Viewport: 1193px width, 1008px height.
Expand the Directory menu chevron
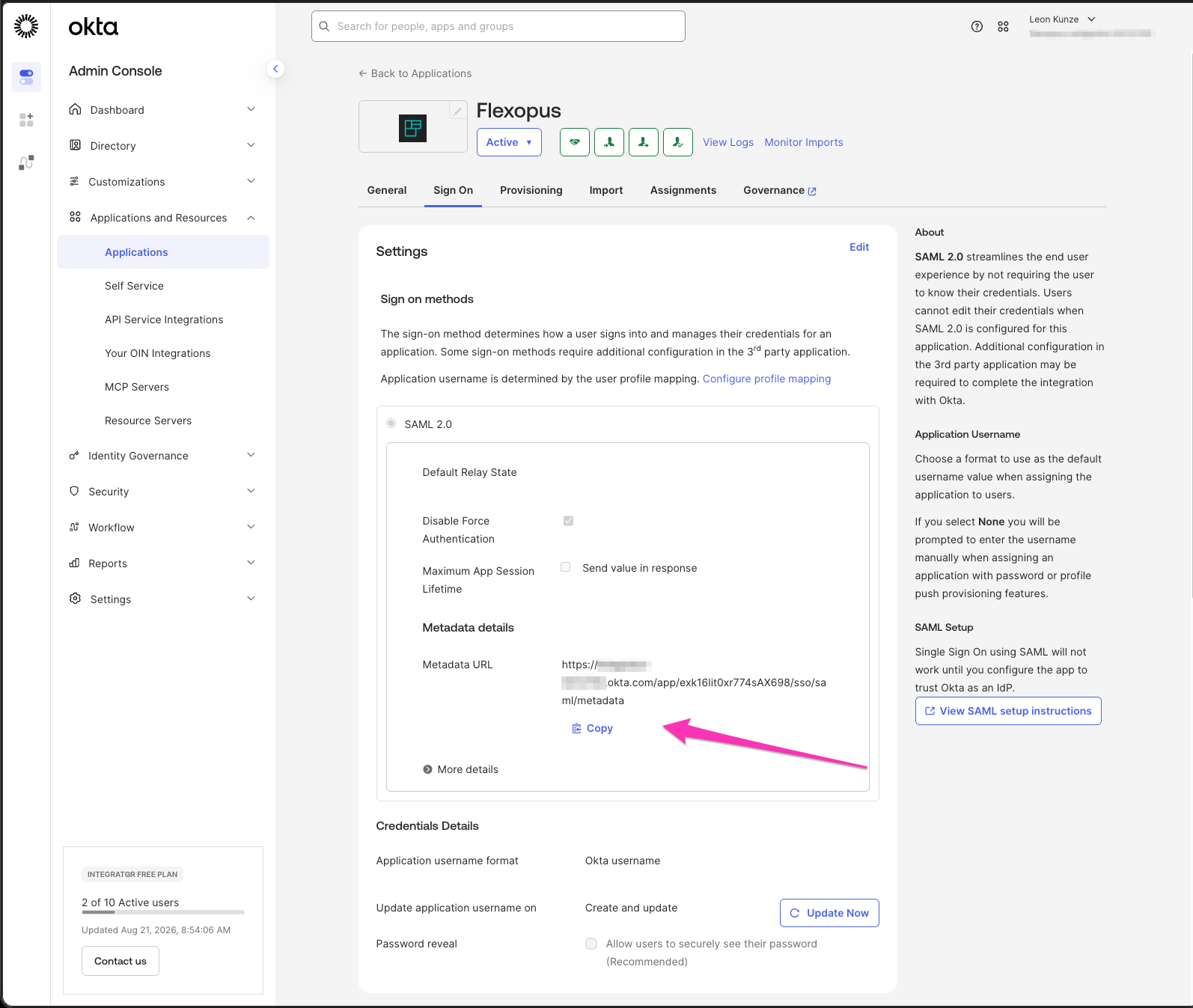click(251, 145)
